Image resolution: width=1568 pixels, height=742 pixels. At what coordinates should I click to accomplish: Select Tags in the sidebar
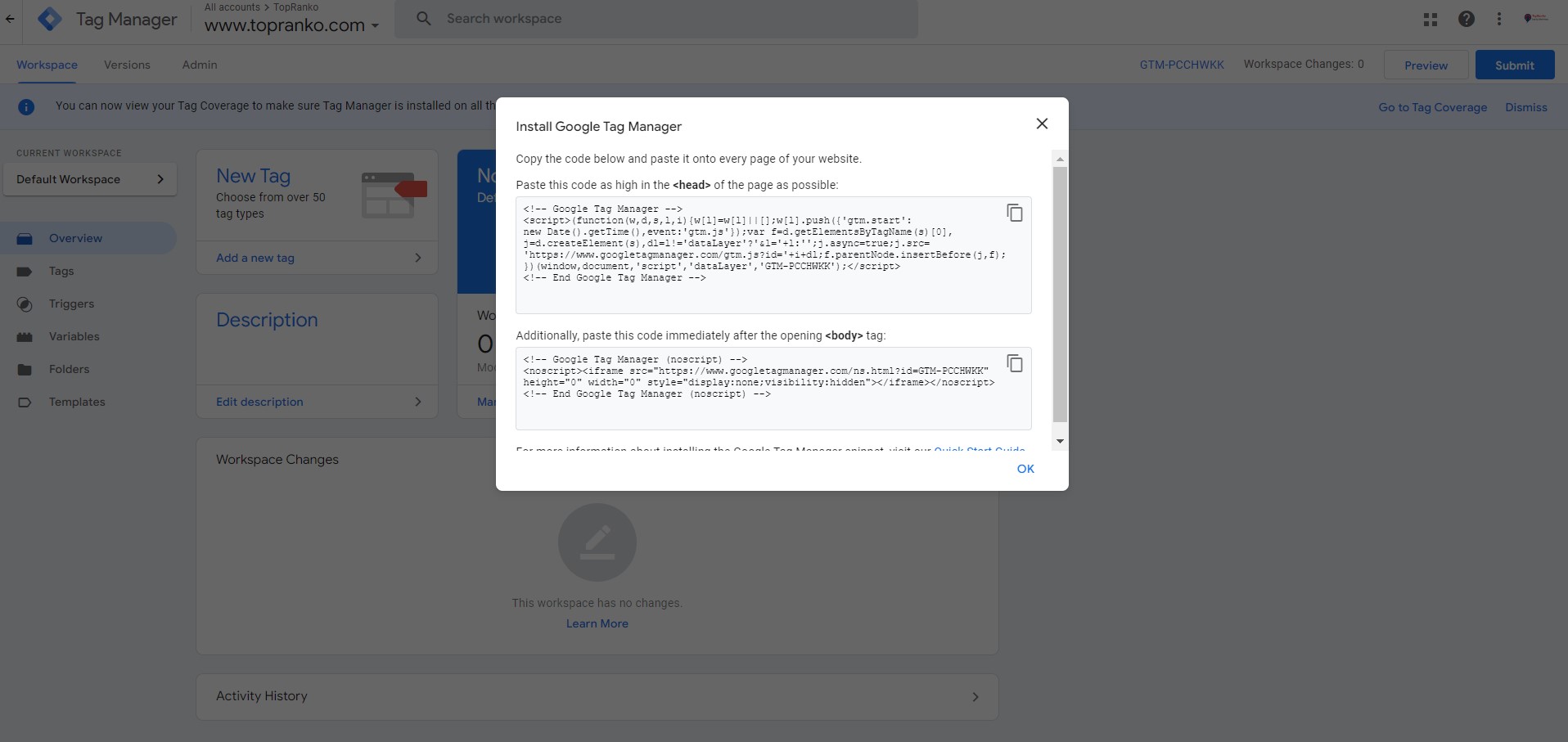click(x=88, y=271)
